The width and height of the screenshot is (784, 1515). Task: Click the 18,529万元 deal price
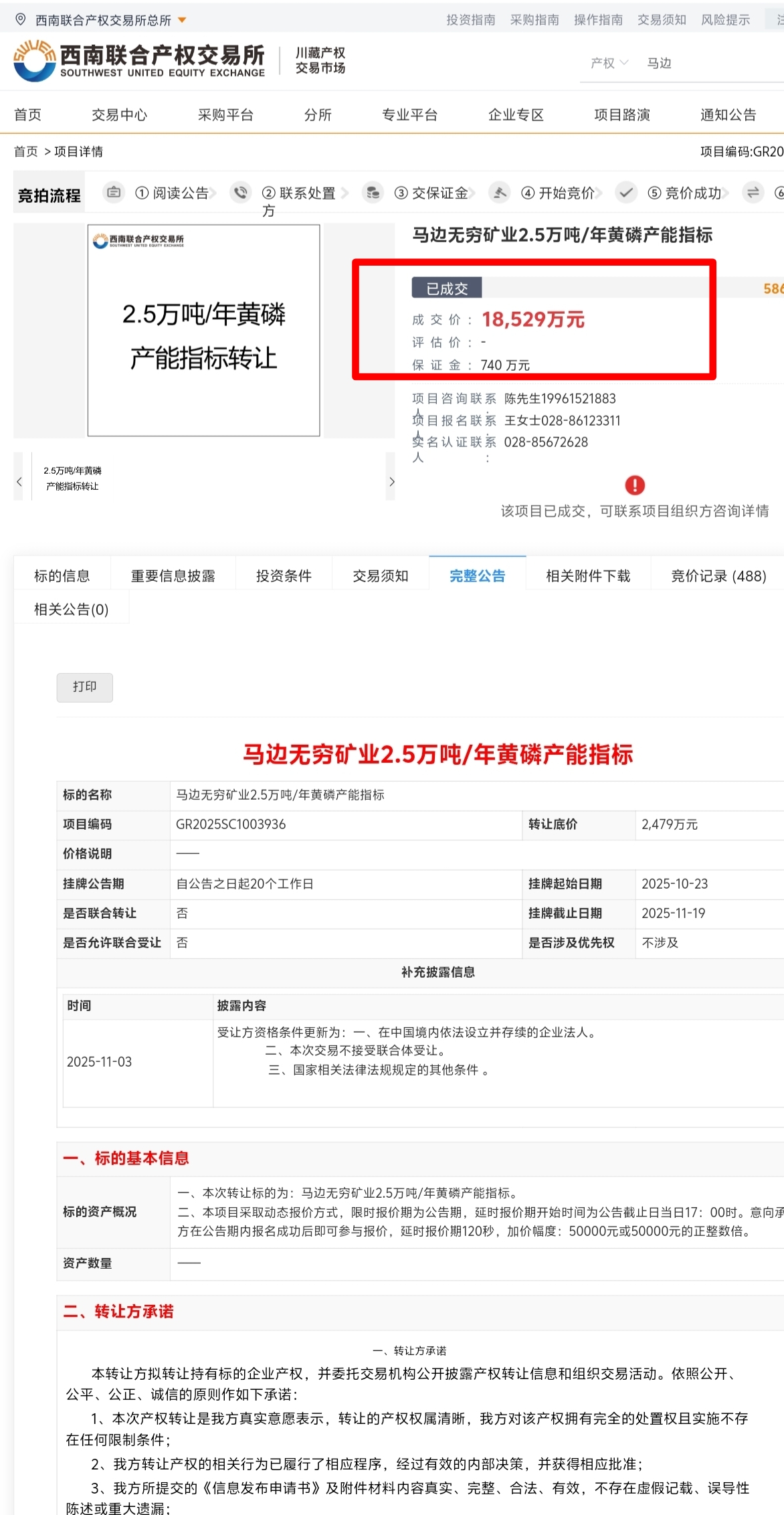tap(533, 319)
